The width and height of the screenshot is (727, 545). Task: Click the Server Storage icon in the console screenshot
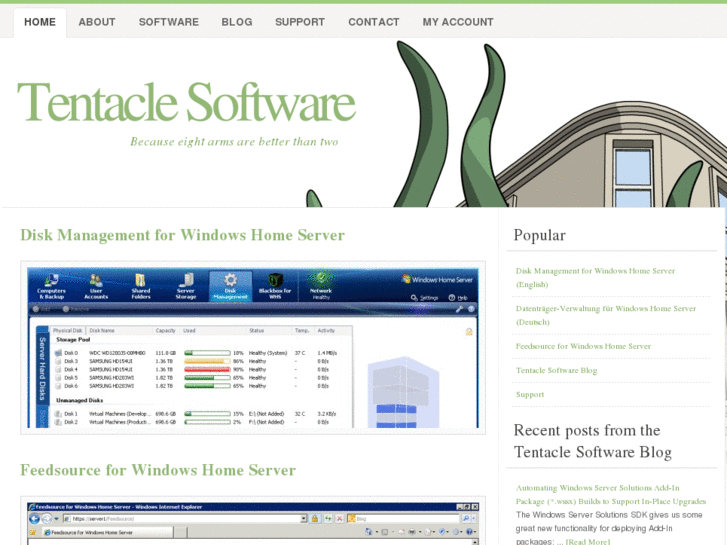[x=185, y=286]
